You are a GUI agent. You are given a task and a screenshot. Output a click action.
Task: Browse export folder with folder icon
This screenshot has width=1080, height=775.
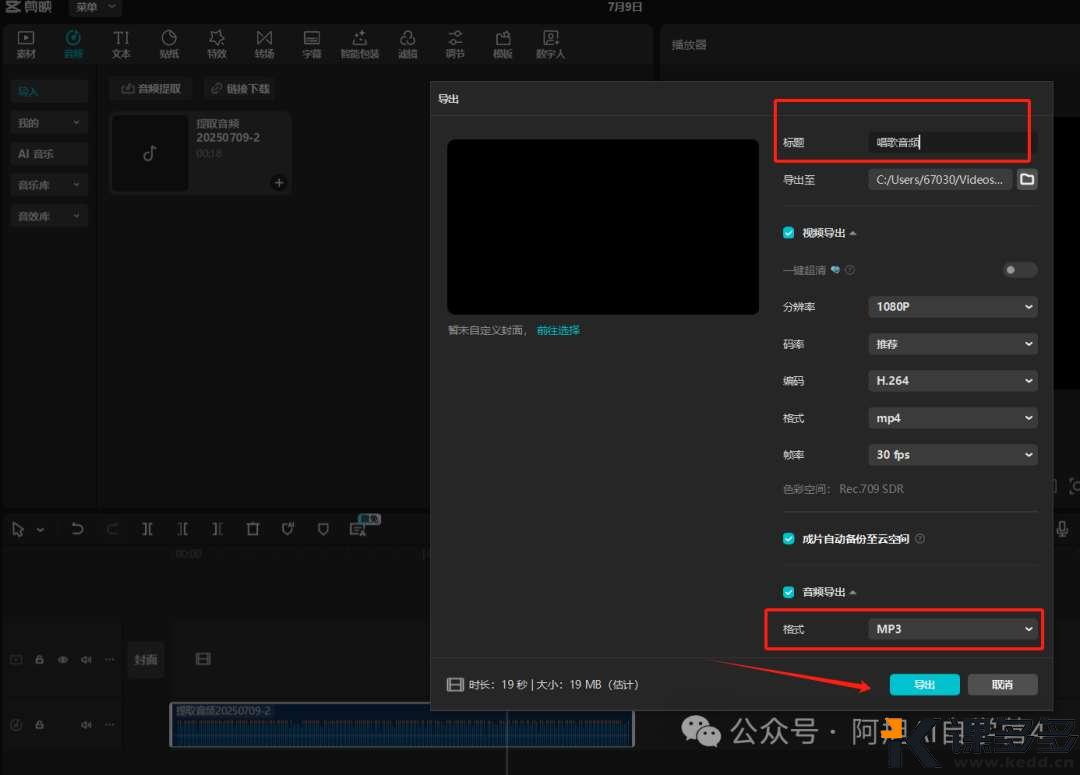pyautogui.click(x=1027, y=180)
